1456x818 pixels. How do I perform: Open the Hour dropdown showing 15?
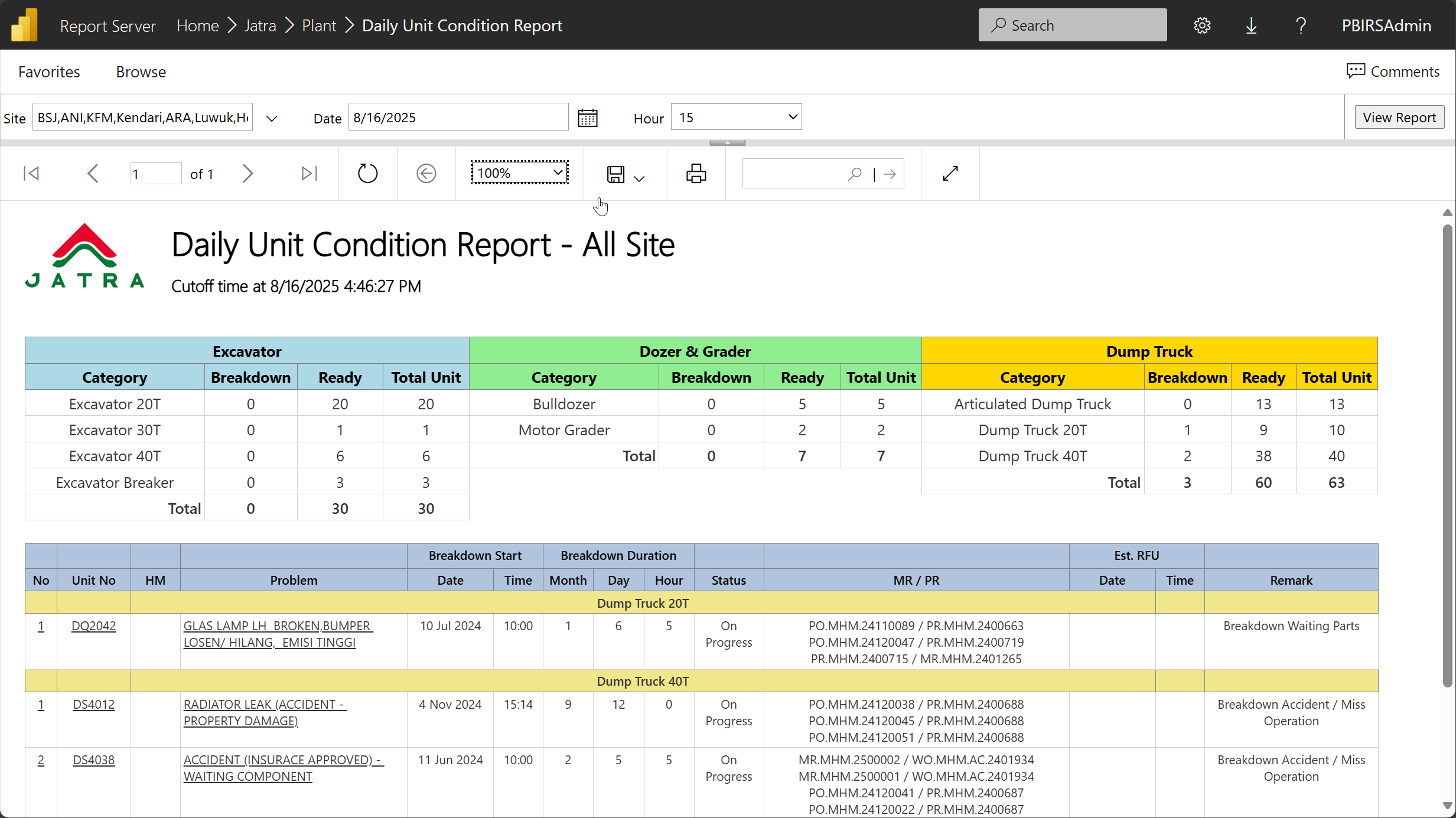tap(736, 118)
